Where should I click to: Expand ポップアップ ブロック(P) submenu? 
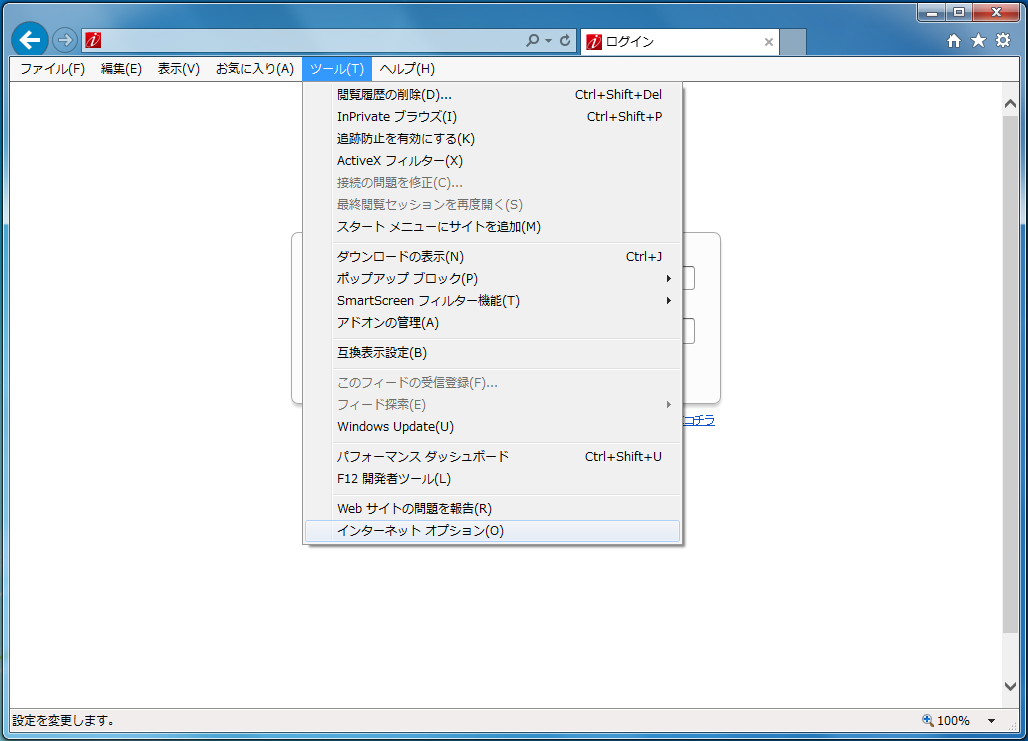(492, 279)
